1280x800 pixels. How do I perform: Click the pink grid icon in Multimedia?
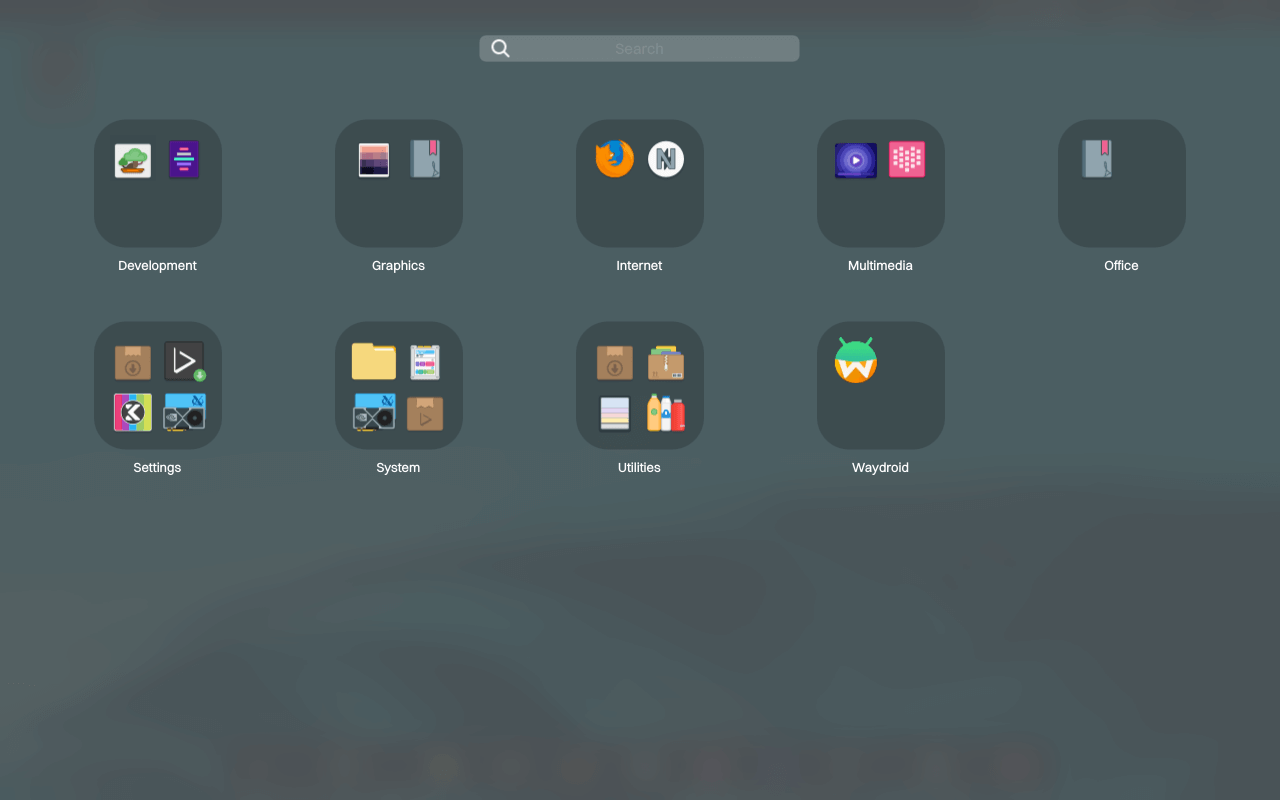906,158
